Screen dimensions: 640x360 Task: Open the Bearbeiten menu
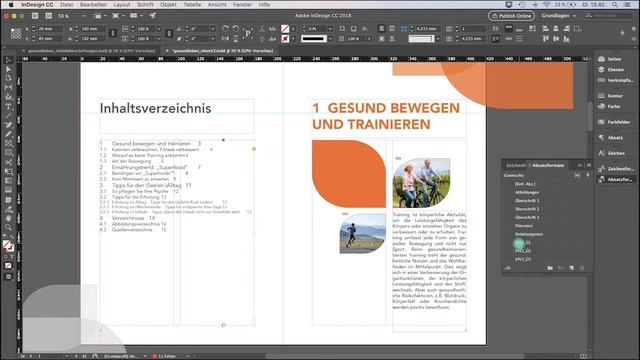click(93, 4)
